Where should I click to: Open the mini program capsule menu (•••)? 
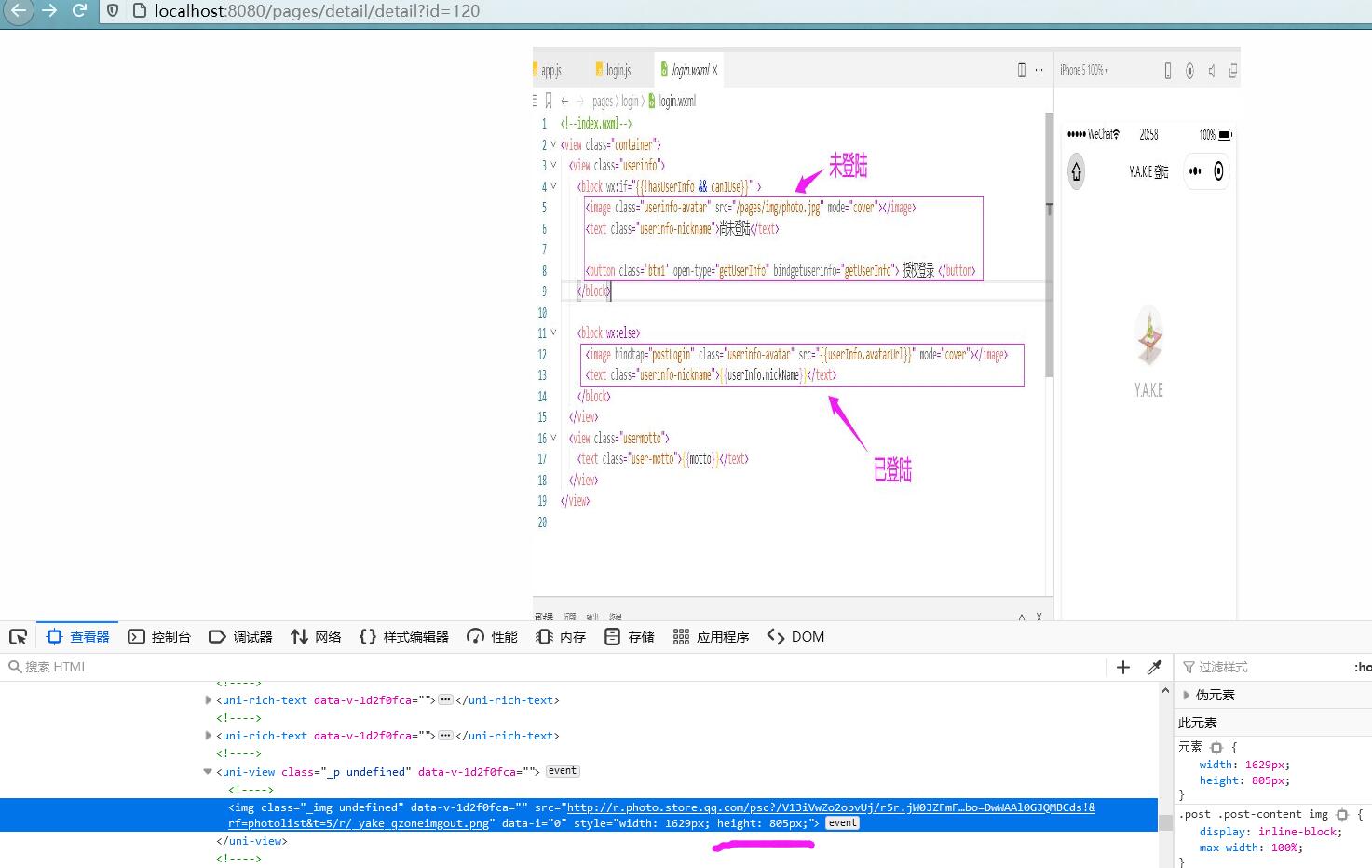click(x=1195, y=170)
